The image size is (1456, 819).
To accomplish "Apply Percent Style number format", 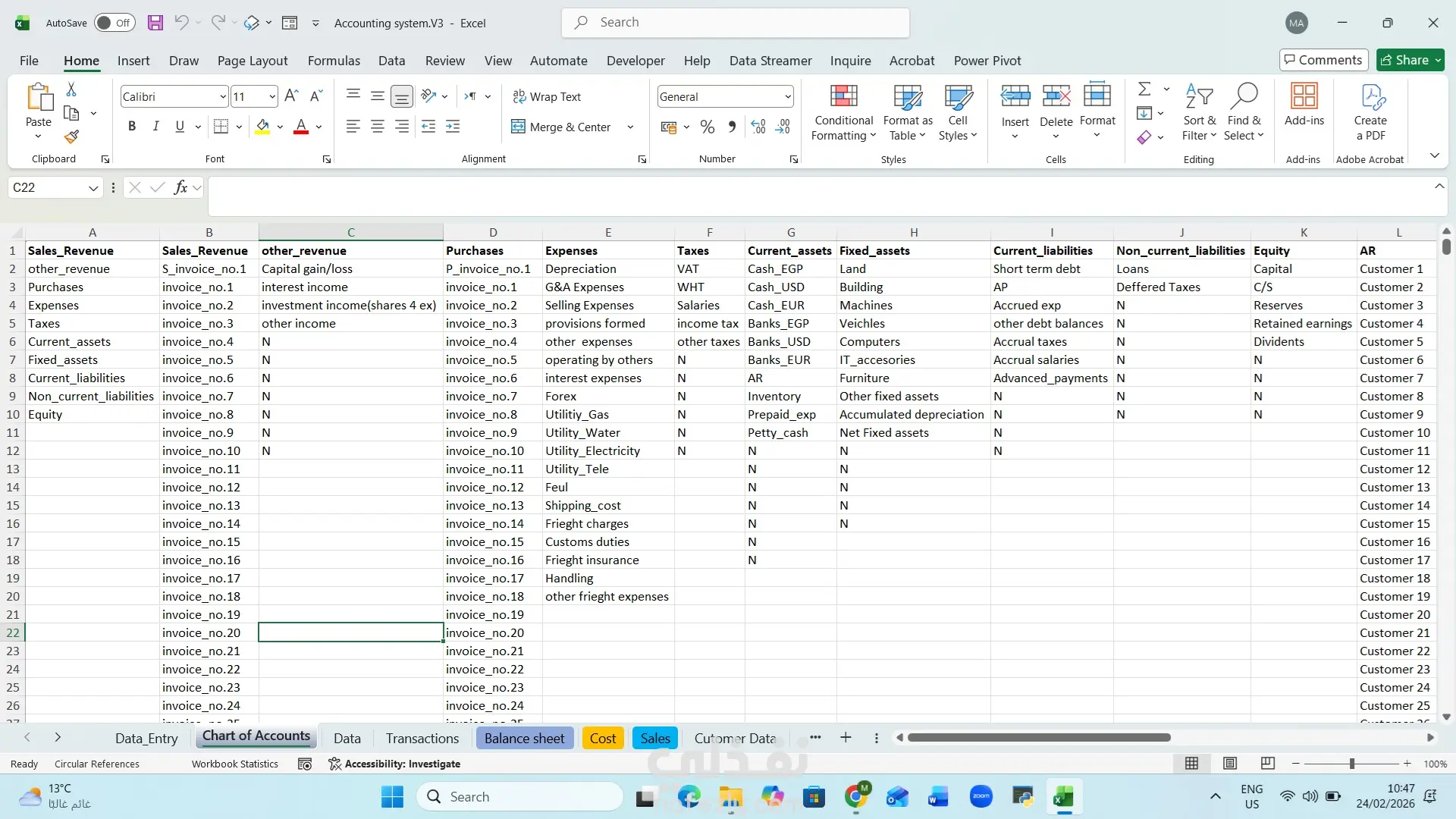I will click(708, 127).
